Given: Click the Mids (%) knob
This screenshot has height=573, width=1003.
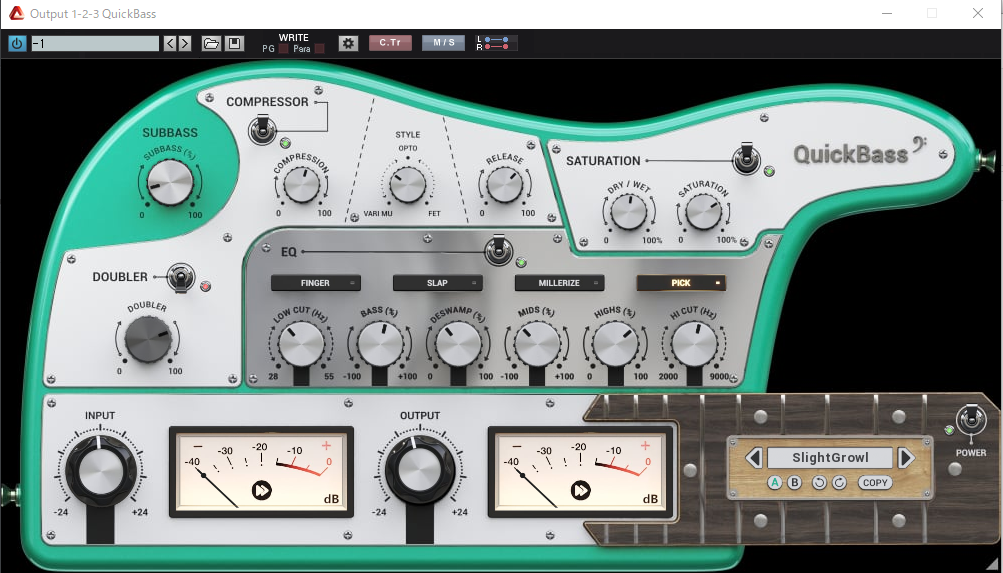Looking at the screenshot, I should [537, 345].
